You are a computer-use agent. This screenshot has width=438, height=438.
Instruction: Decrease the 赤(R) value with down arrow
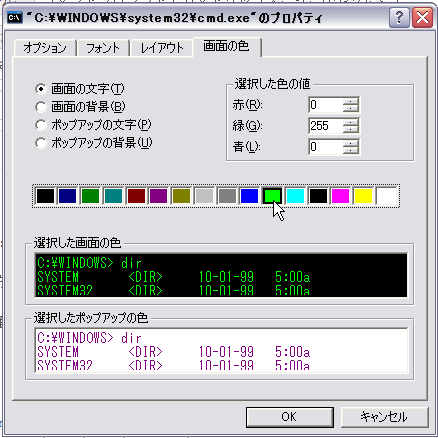click(350, 109)
